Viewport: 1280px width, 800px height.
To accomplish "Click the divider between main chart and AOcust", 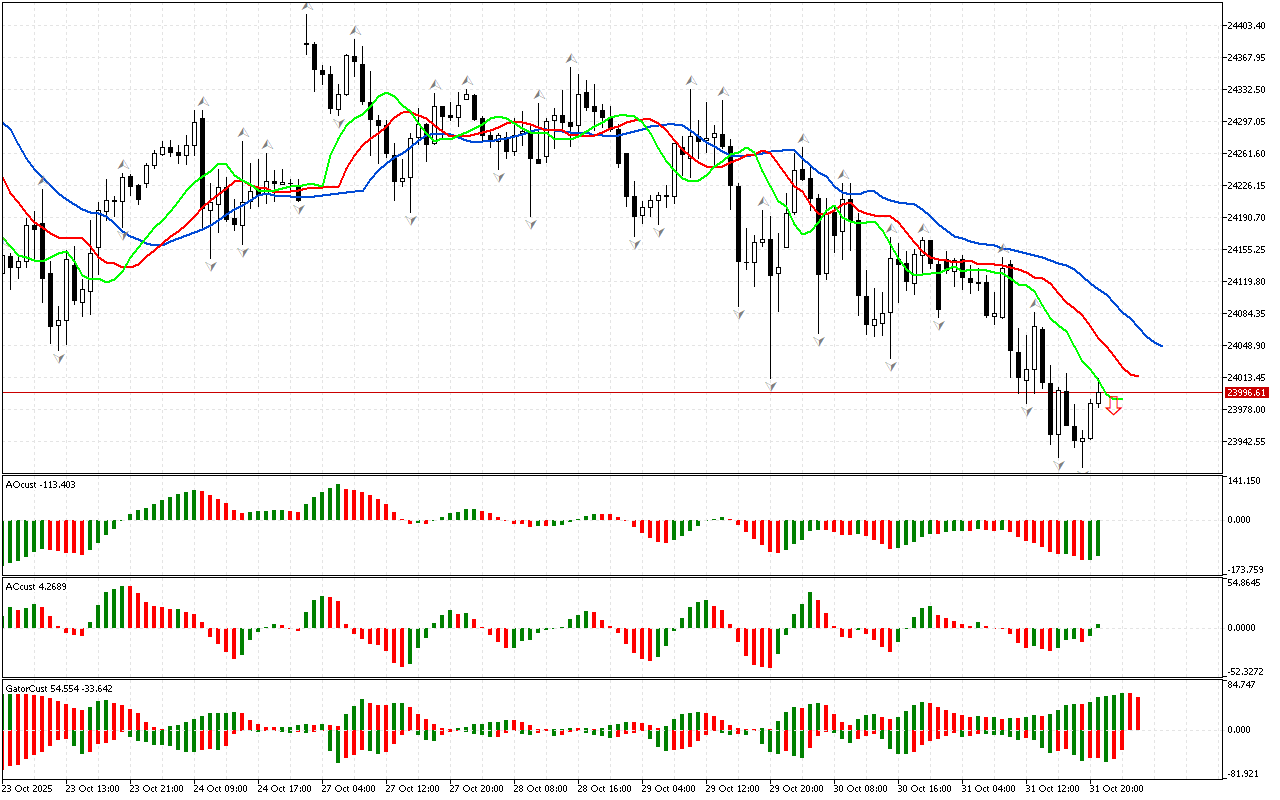I will 600,474.
